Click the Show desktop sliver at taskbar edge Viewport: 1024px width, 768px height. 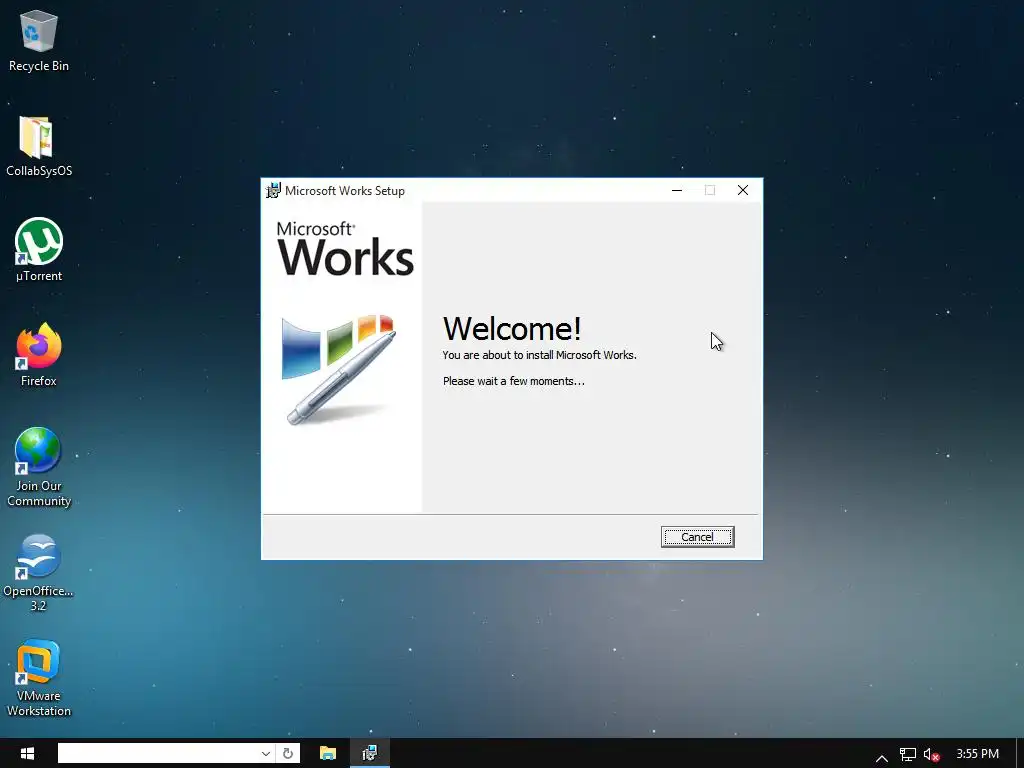pyautogui.click(x=1020, y=754)
